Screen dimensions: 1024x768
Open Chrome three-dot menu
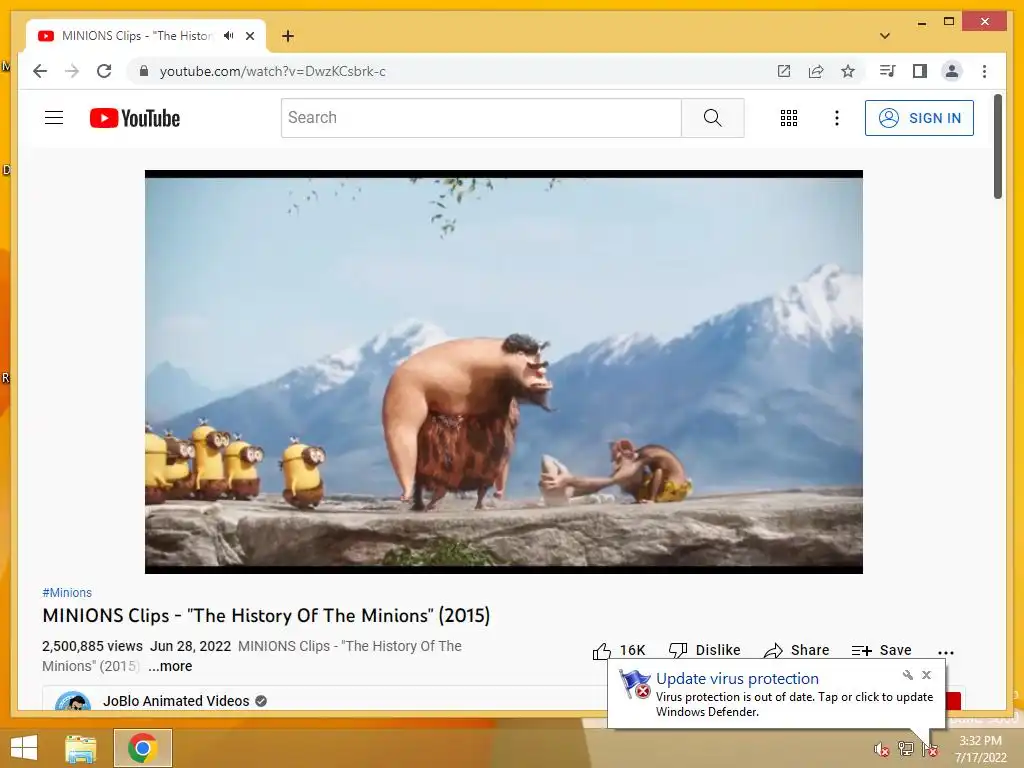(984, 71)
